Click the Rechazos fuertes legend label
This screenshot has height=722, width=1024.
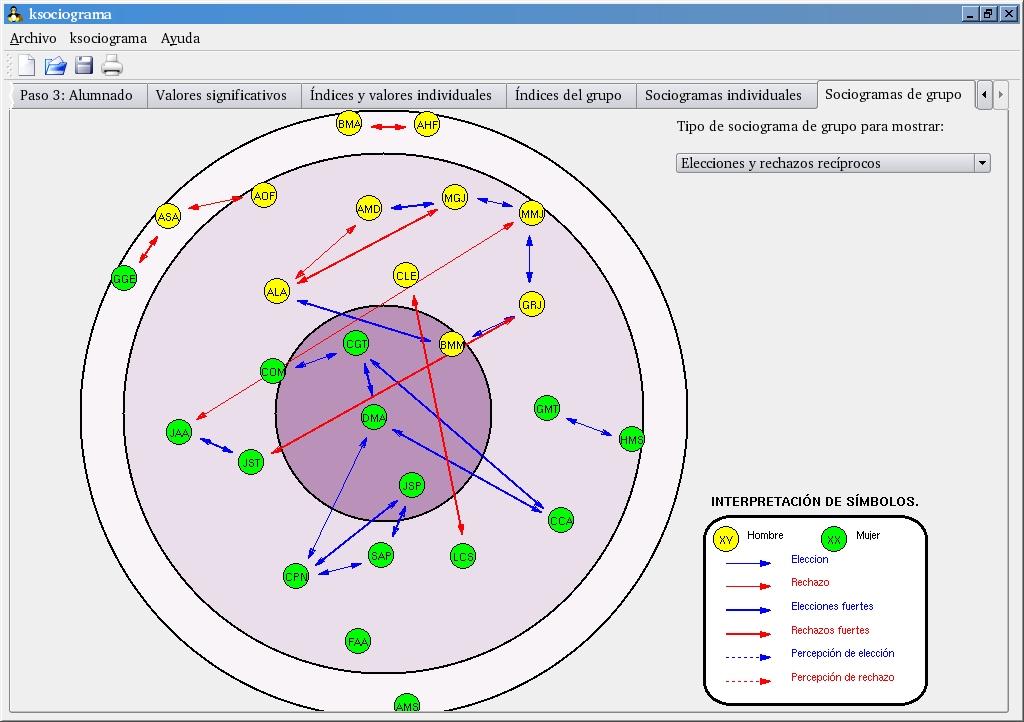click(x=830, y=630)
